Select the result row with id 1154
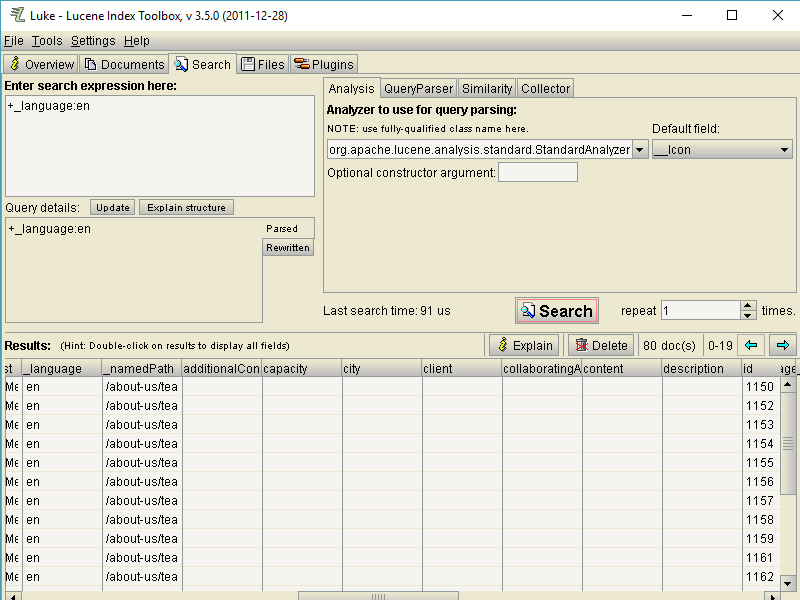Viewport: 800px width, 600px height. tap(392, 444)
